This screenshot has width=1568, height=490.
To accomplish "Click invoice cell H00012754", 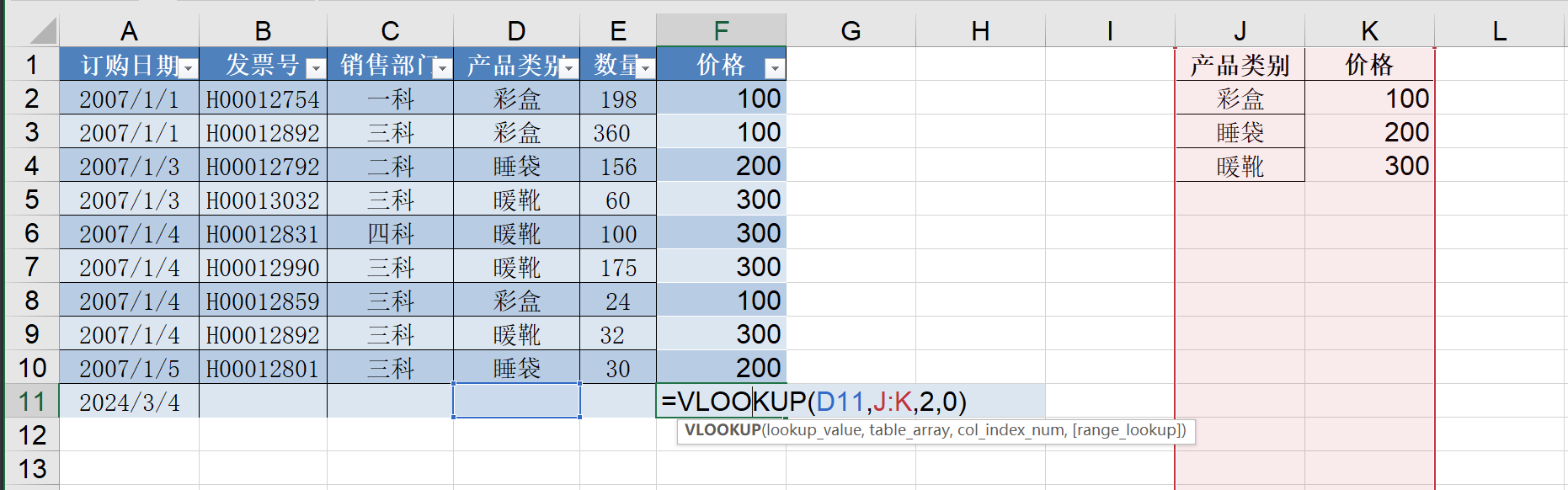I will (x=263, y=99).
